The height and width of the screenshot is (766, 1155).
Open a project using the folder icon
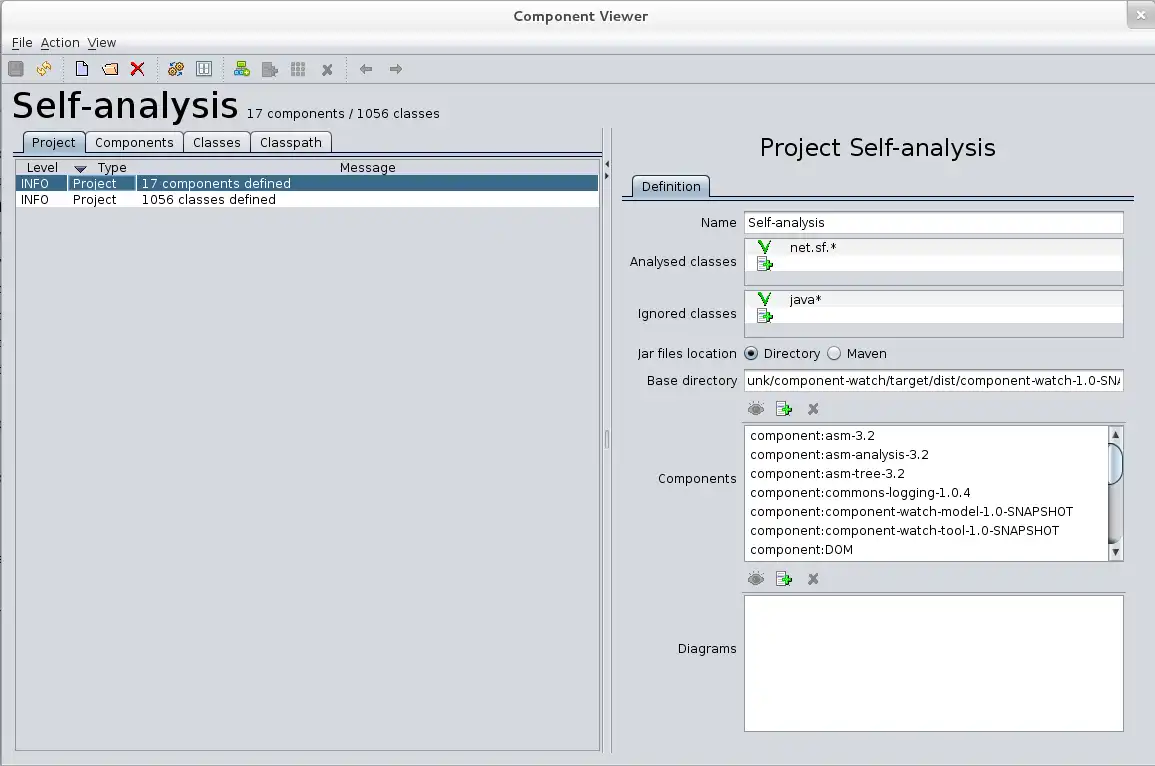click(110, 69)
